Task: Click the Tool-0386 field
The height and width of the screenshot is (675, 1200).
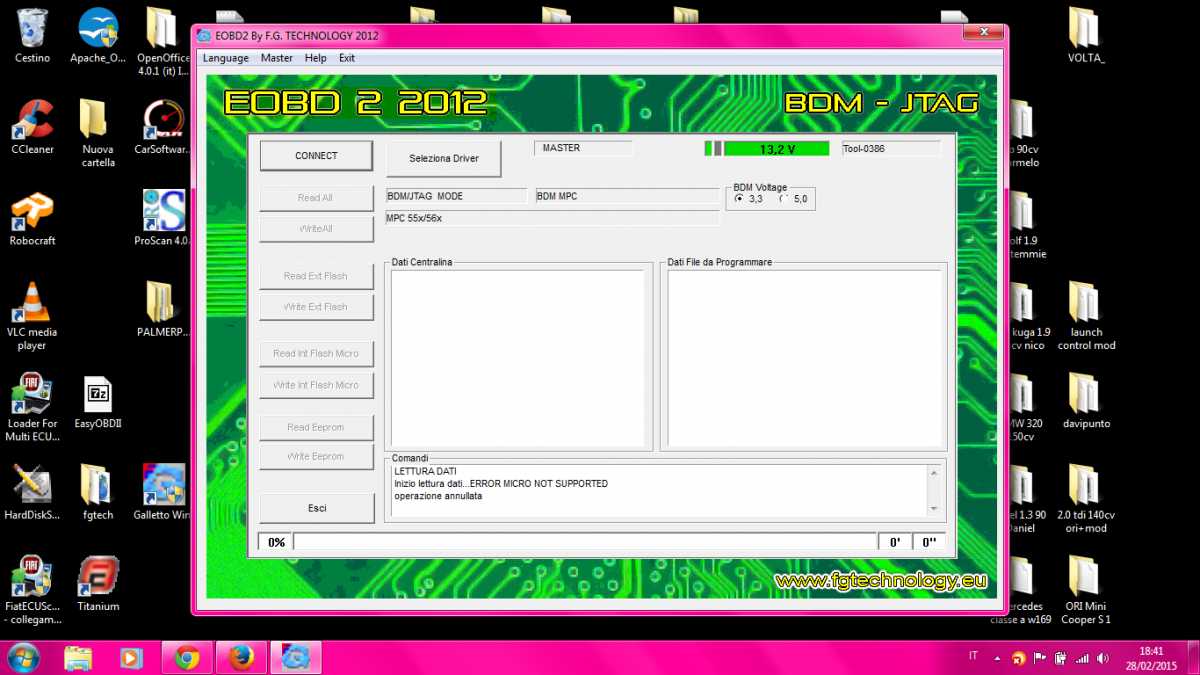Action: (890, 148)
